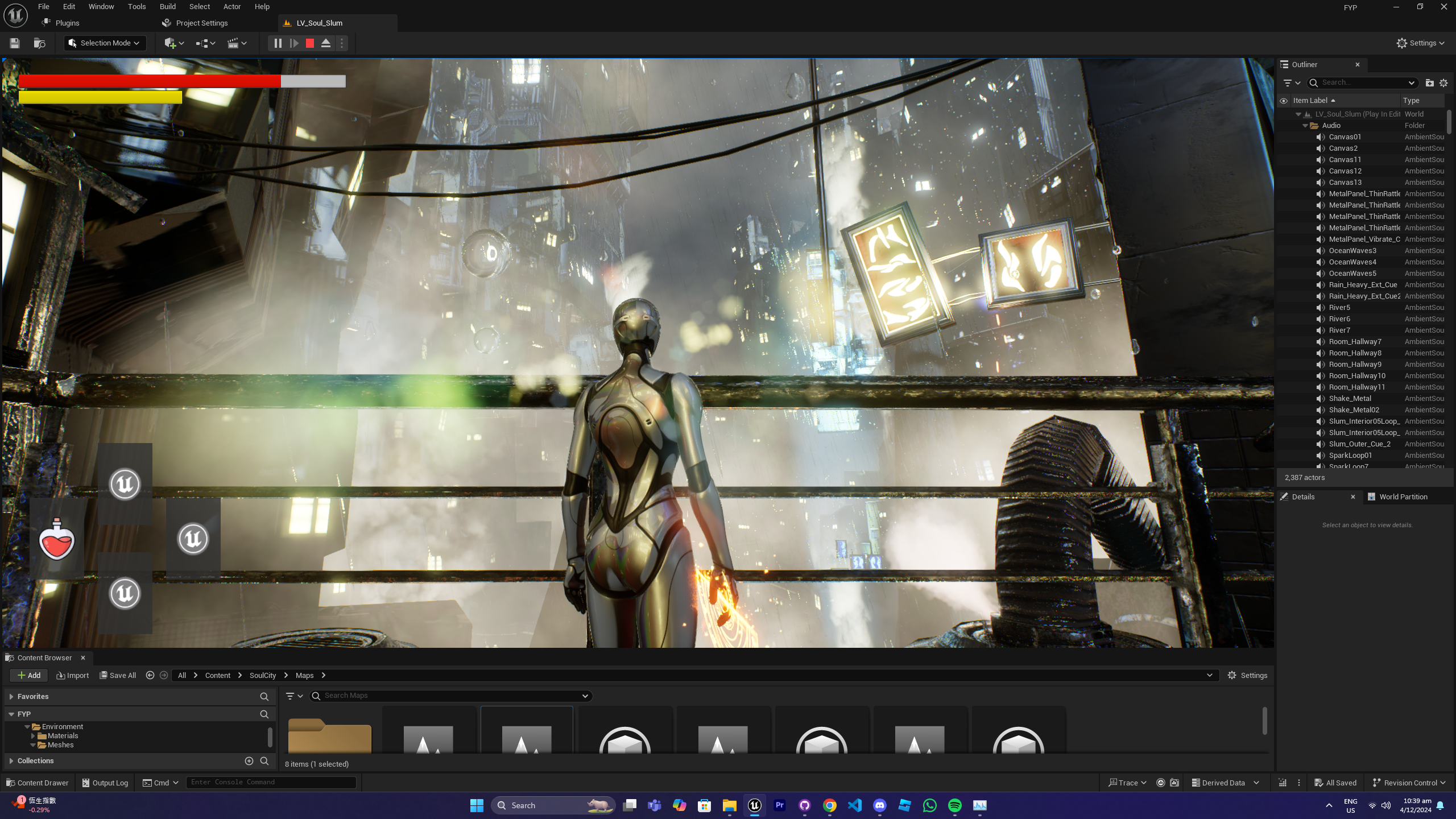
Task: Expand the Materials folder tree item
Action: pos(33,736)
